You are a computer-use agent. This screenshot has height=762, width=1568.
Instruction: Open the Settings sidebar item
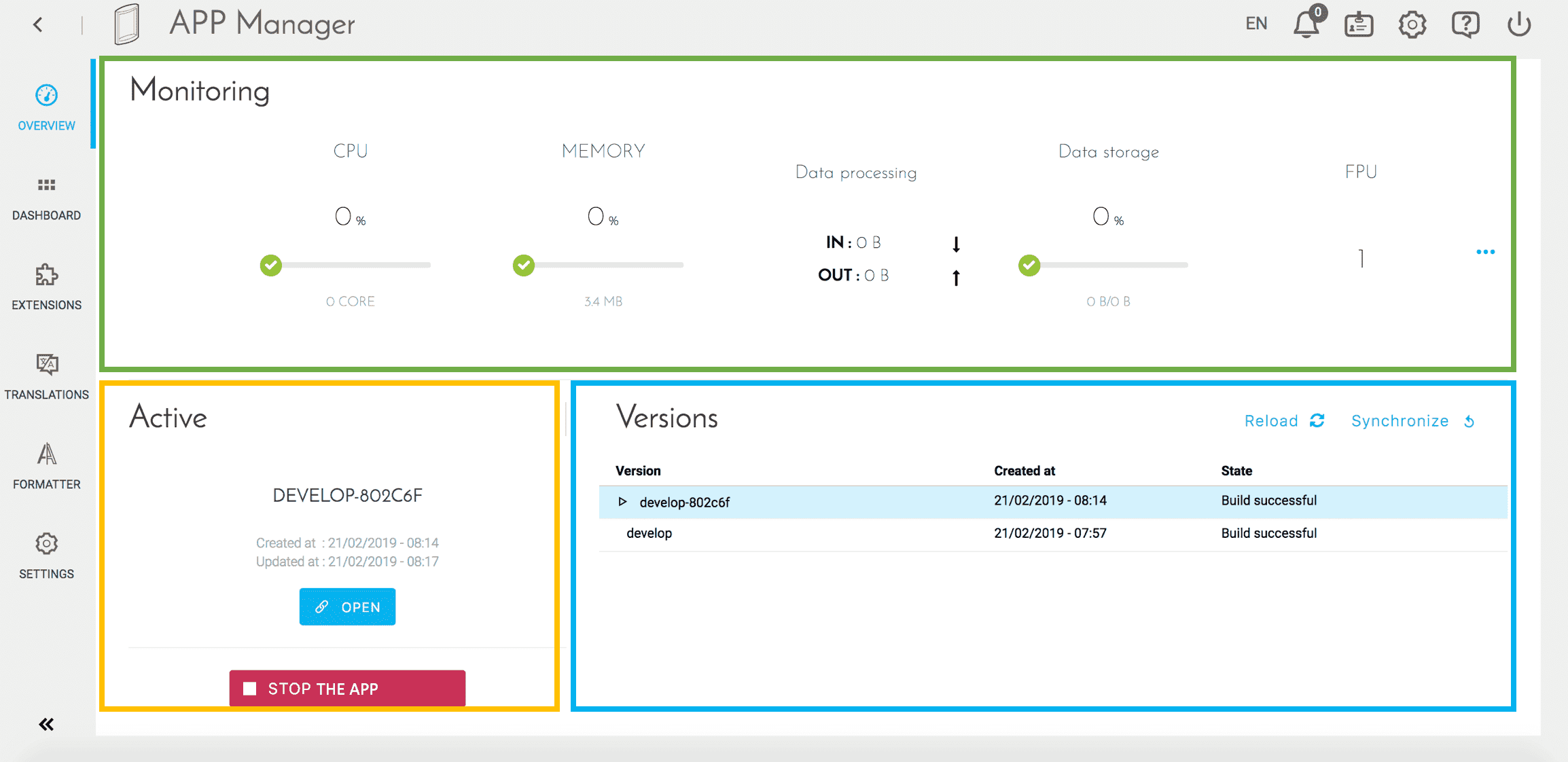point(46,556)
